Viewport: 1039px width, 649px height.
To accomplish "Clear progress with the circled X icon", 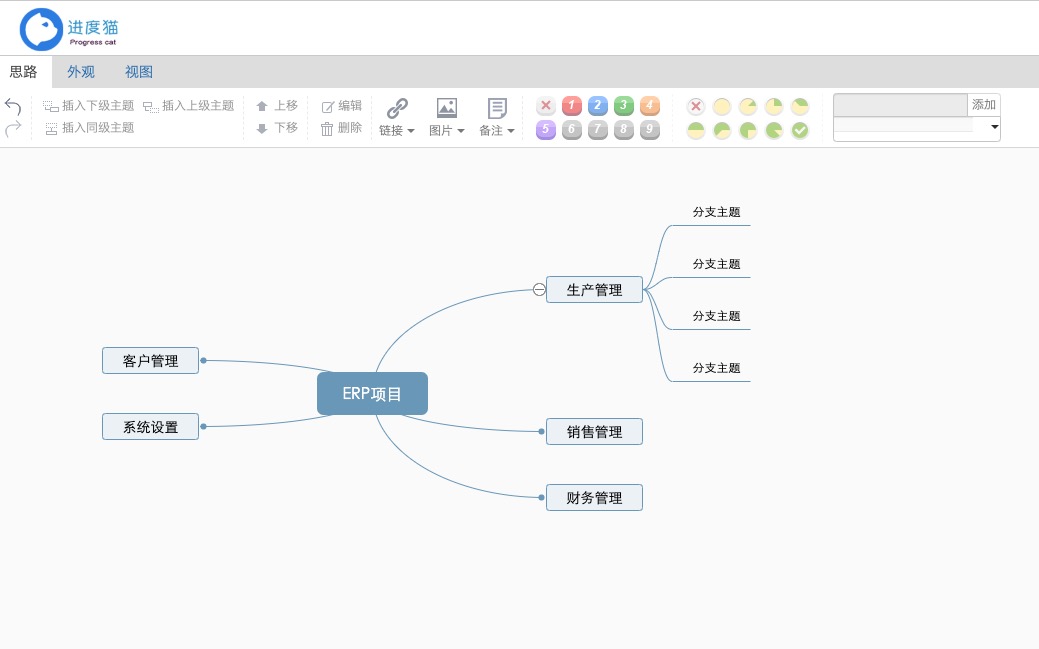I will tap(696, 106).
